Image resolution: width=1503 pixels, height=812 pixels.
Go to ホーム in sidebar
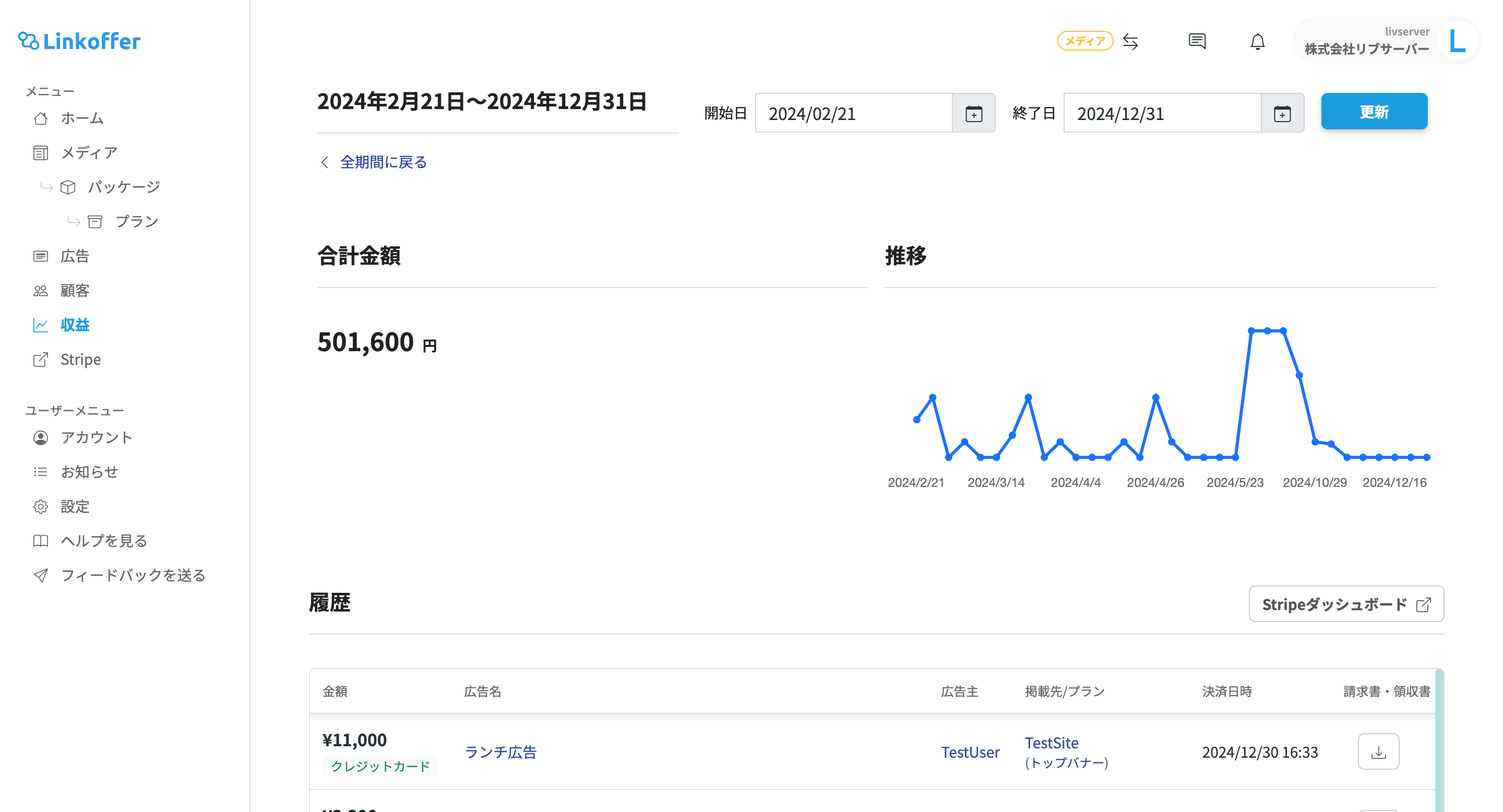tap(82, 118)
